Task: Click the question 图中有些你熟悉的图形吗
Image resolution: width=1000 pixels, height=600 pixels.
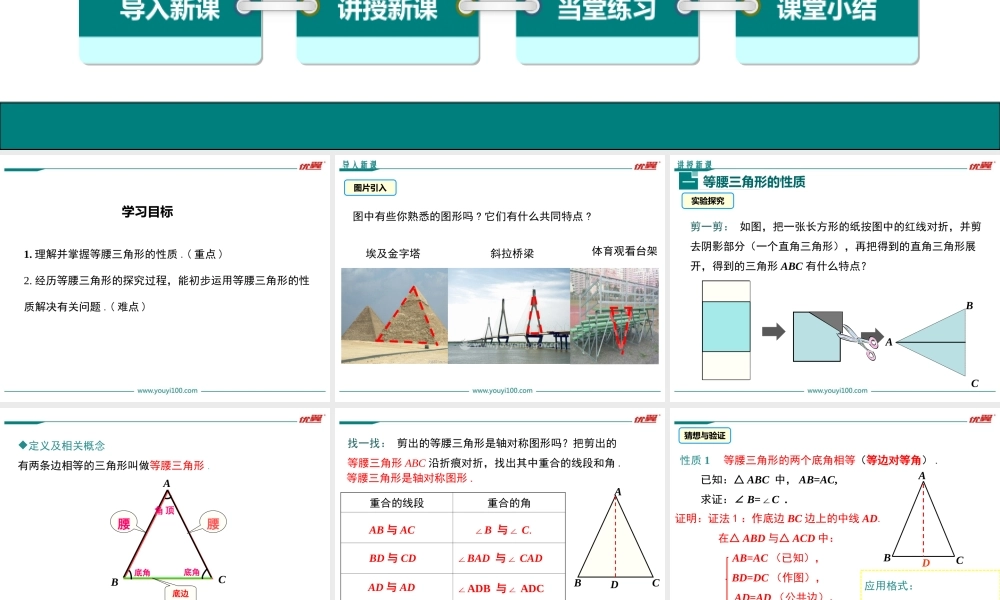Action: [x=472, y=216]
